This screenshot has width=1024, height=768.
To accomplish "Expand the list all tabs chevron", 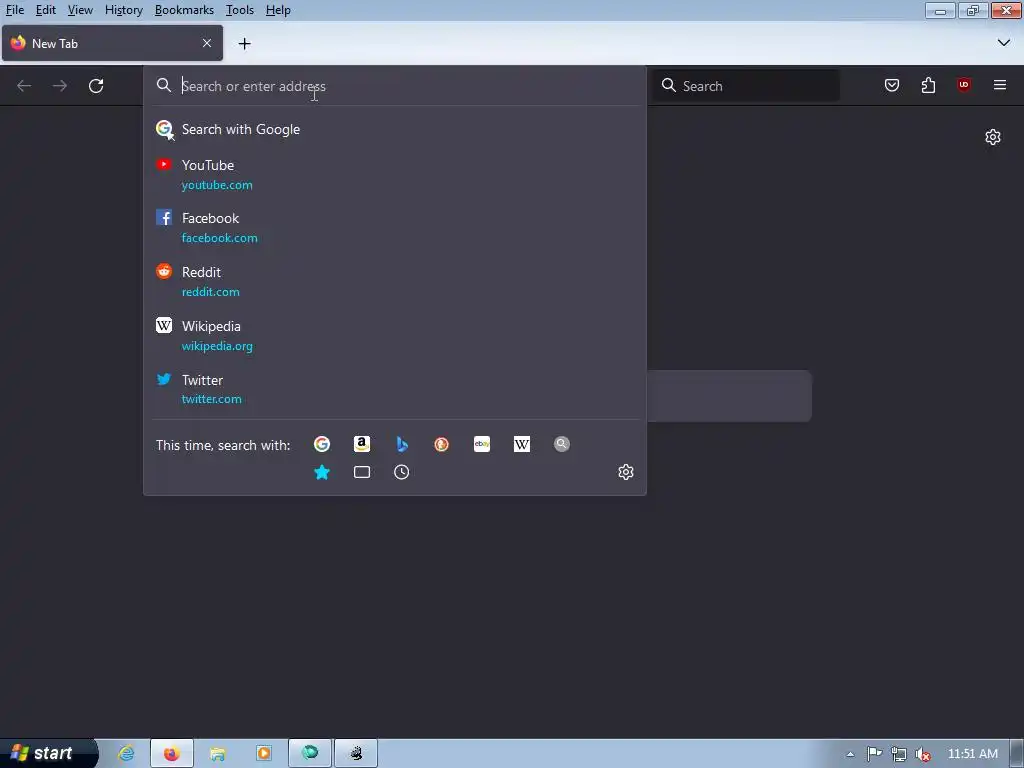I will point(1004,43).
